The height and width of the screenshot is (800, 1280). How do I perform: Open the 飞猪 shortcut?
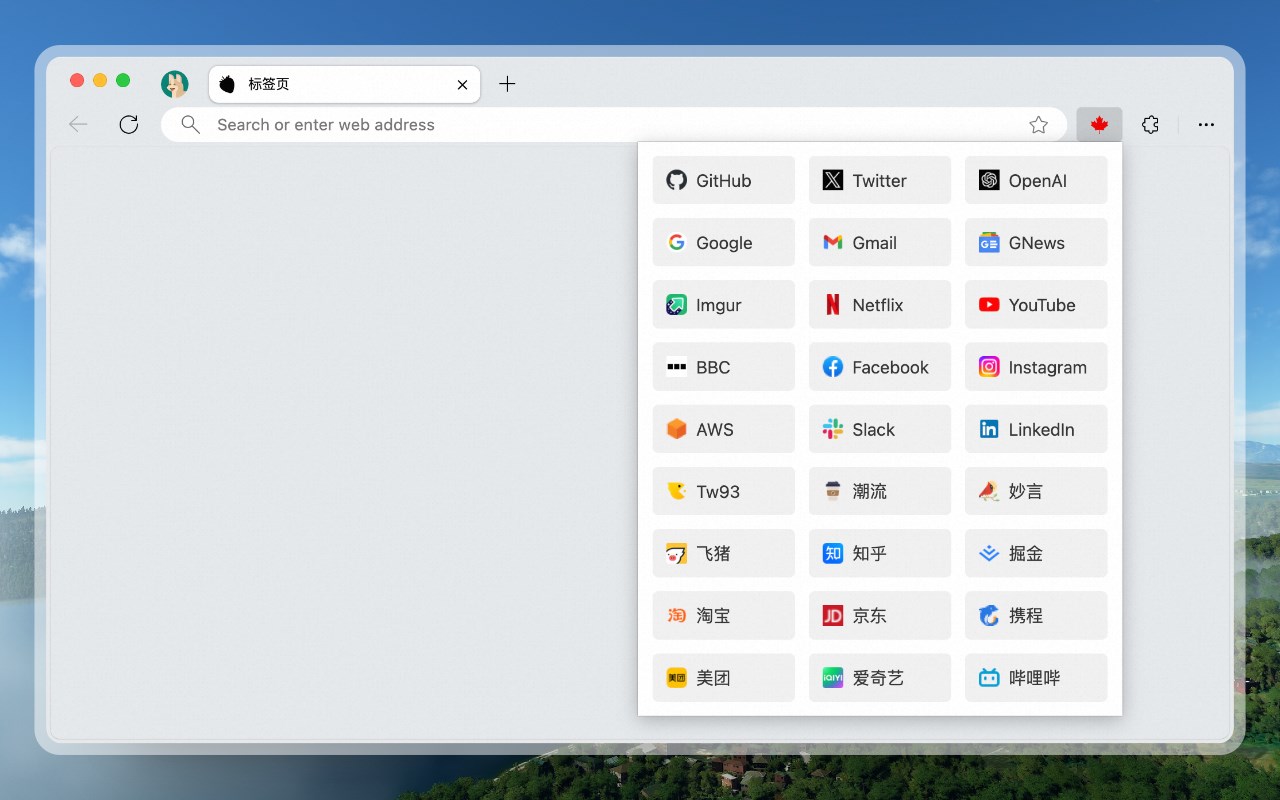point(724,553)
